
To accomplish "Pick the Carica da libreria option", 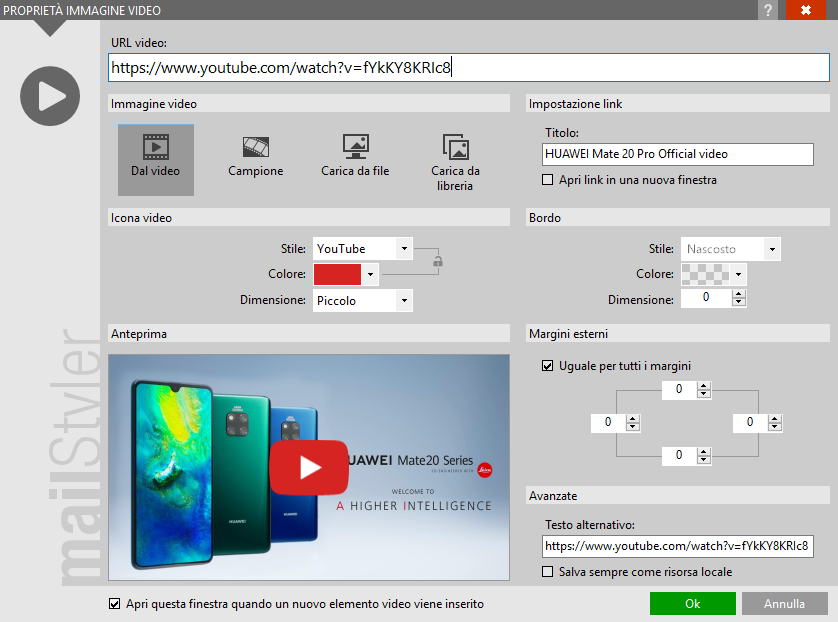I will click(x=455, y=163).
